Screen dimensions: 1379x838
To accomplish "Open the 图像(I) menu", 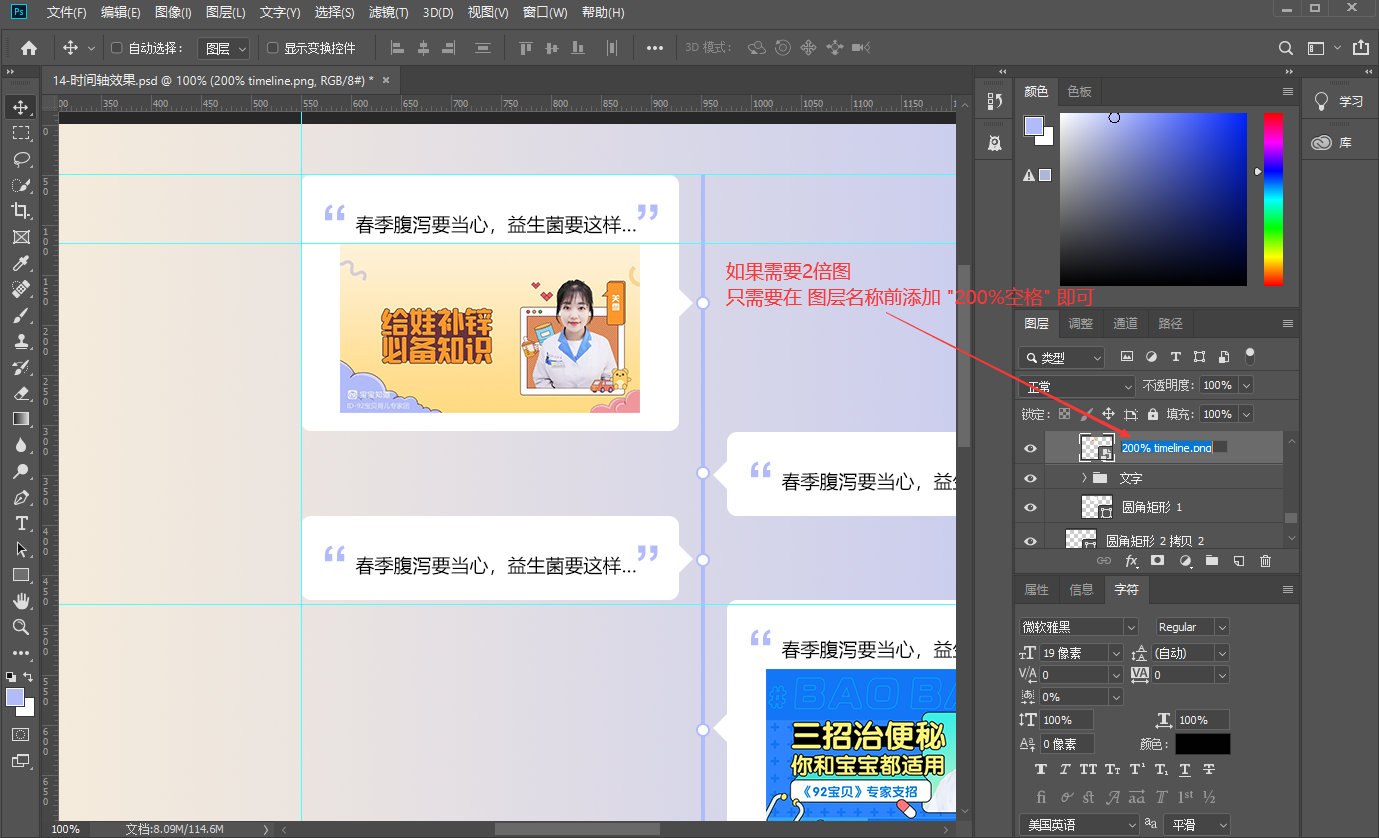I will pyautogui.click(x=173, y=13).
